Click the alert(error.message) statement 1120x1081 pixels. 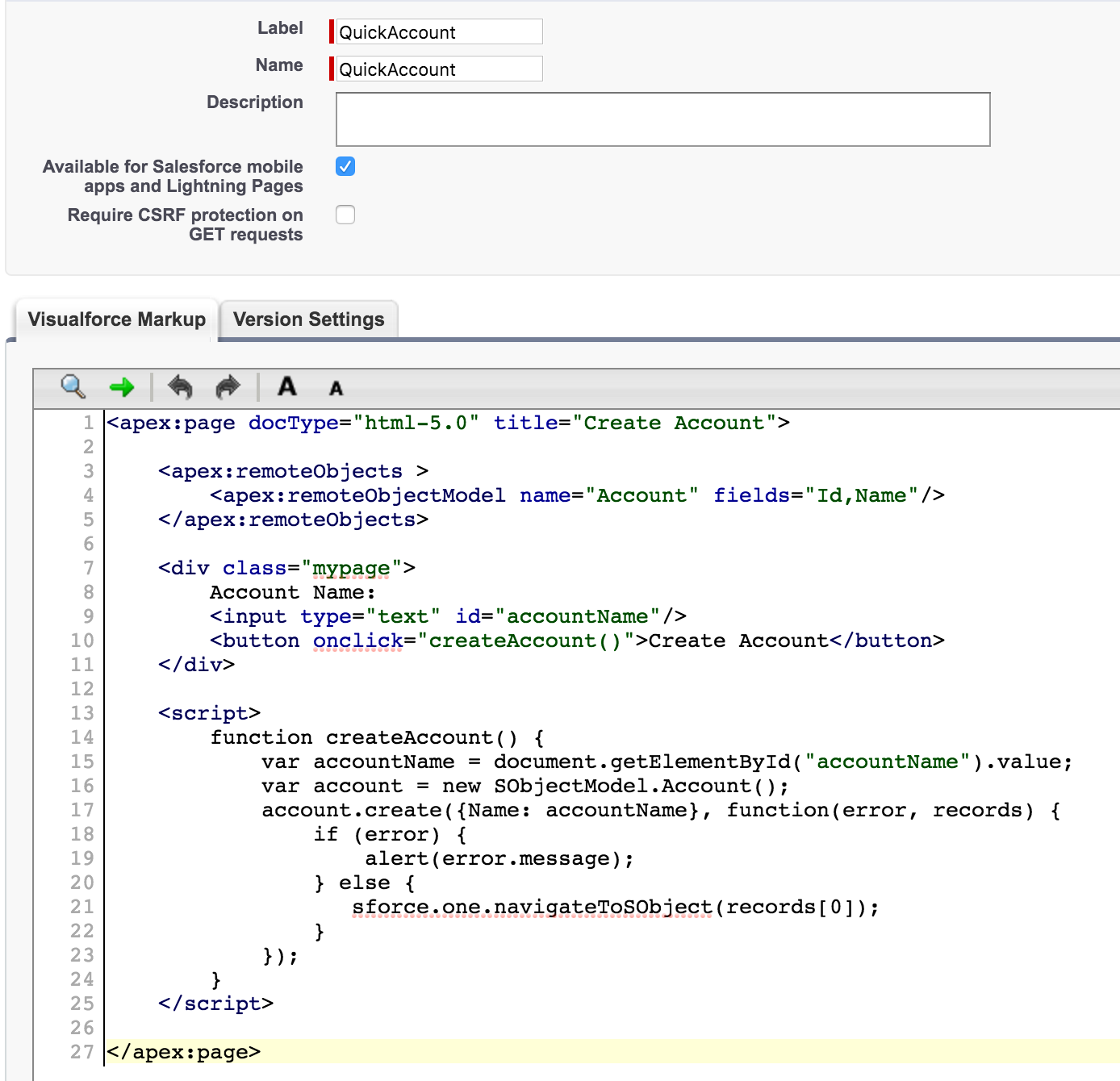(499, 858)
